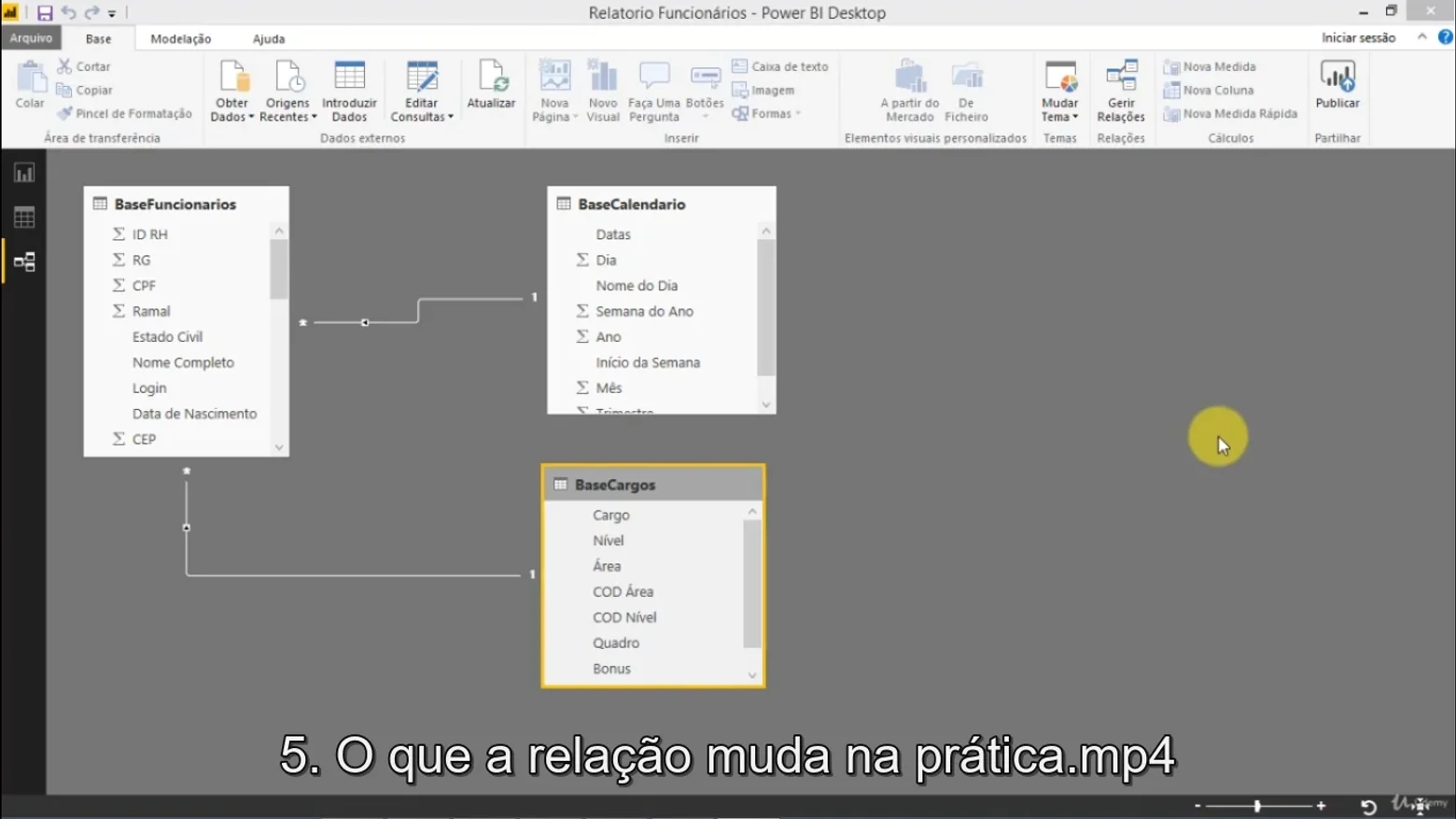Click Nova Coluna
1456x819 pixels.
pos(1209,90)
